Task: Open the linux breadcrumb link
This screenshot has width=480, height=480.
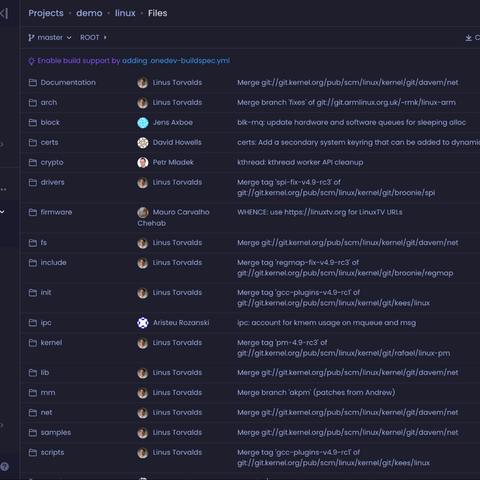Action: [125, 13]
